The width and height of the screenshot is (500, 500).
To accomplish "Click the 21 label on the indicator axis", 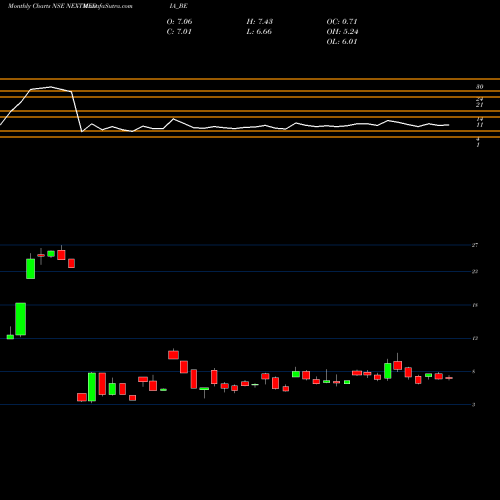I will [x=479, y=105].
